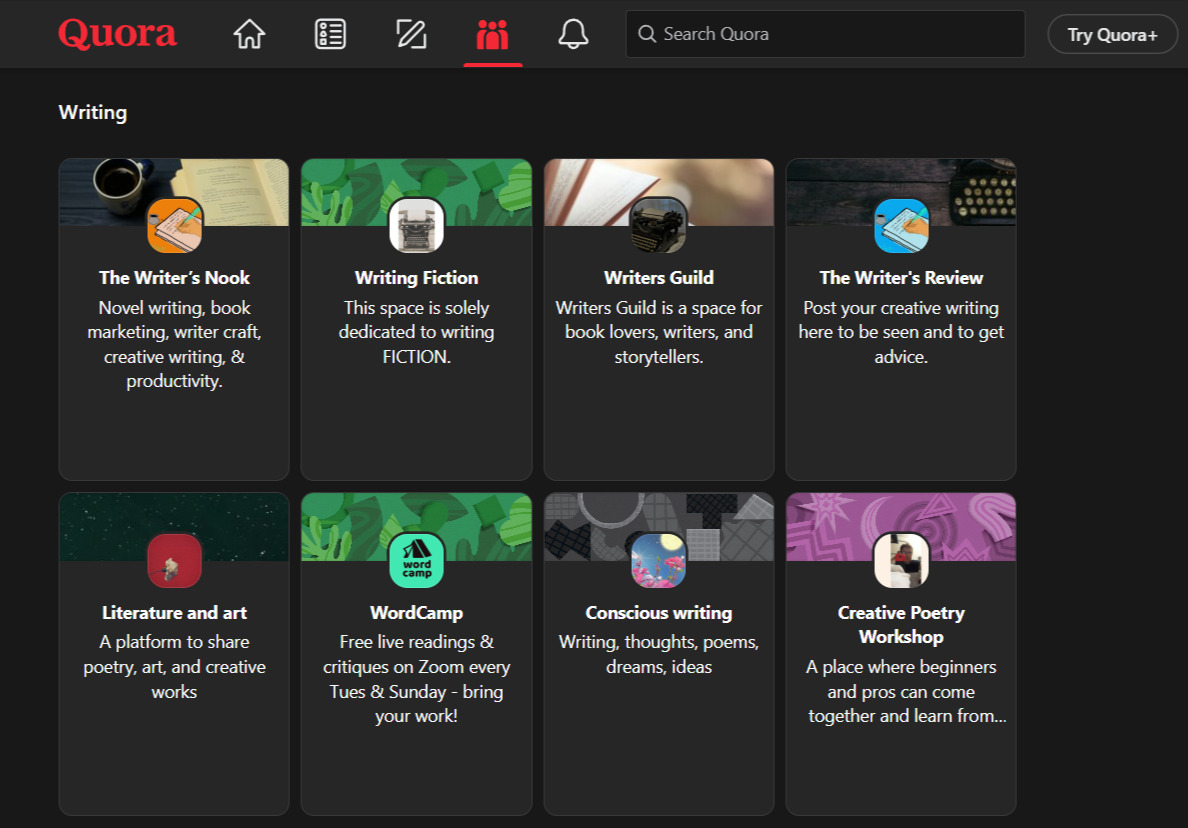The height and width of the screenshot is (828, 1188).
Task: Click the Writing section heading
Action: 93,113
